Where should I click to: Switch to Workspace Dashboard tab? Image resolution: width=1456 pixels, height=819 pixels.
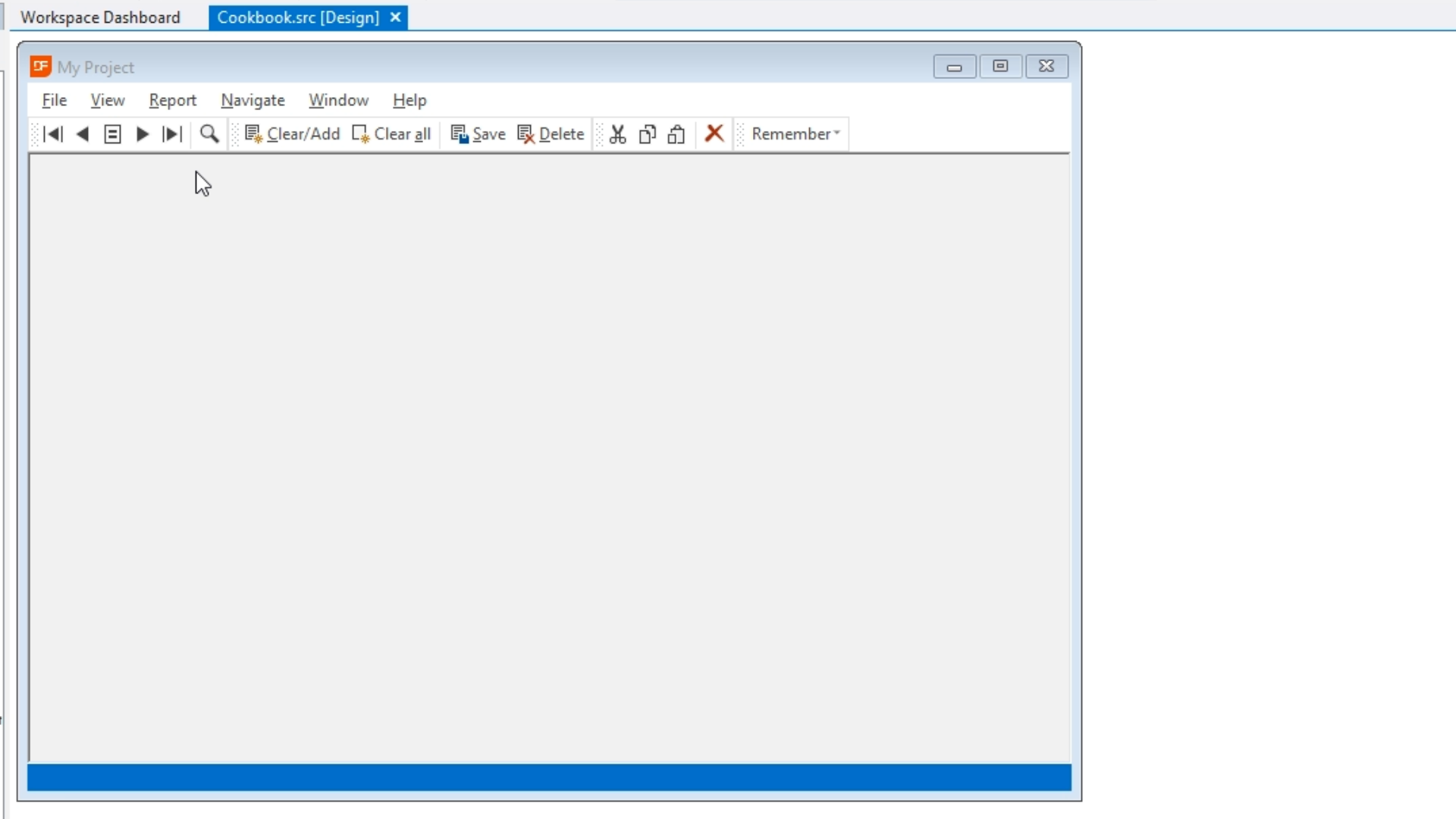pyautogui.click(x=100, y=17)
